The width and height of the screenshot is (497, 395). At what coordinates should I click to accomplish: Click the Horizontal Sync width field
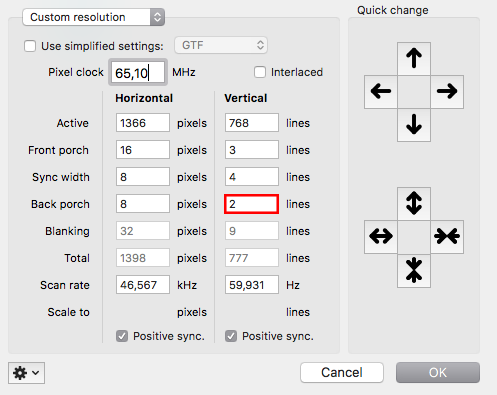click(x=143, y=177)
